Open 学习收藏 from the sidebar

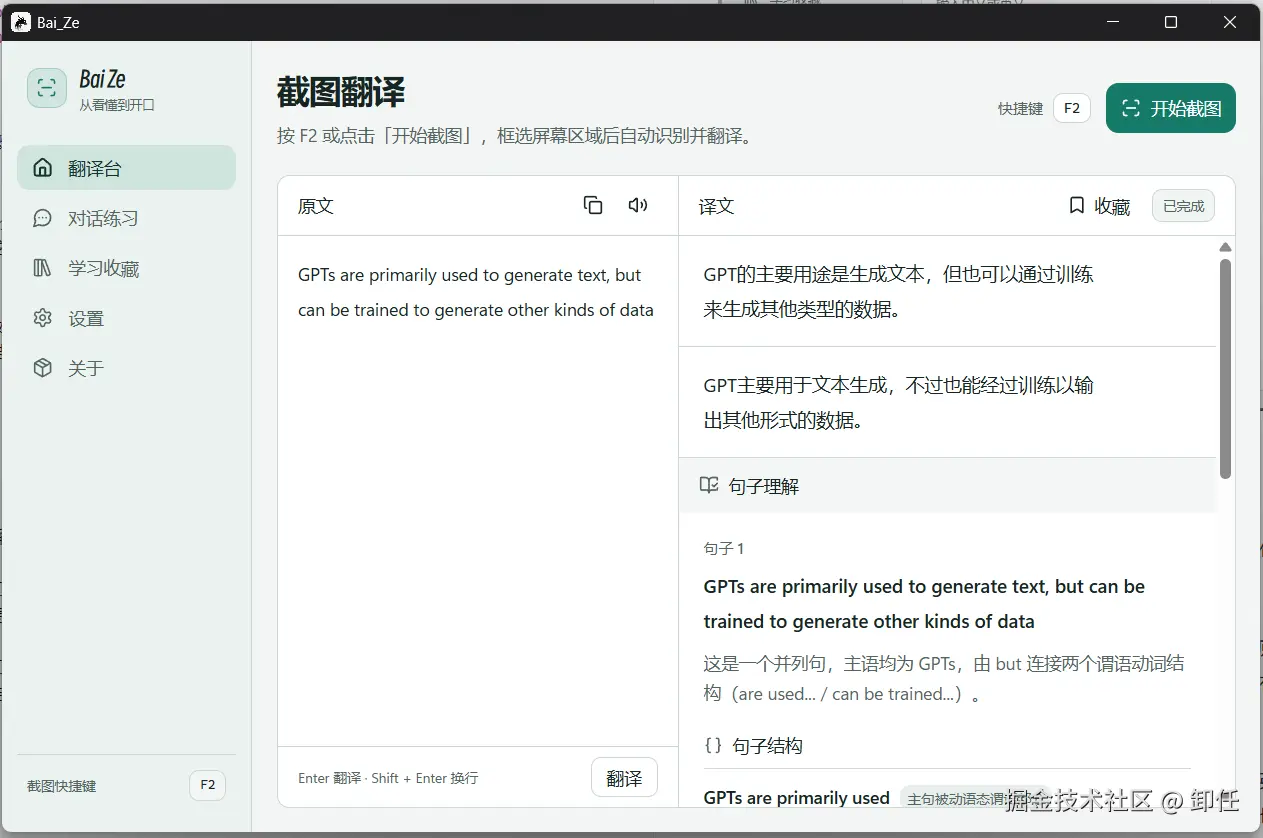[126, 268]
